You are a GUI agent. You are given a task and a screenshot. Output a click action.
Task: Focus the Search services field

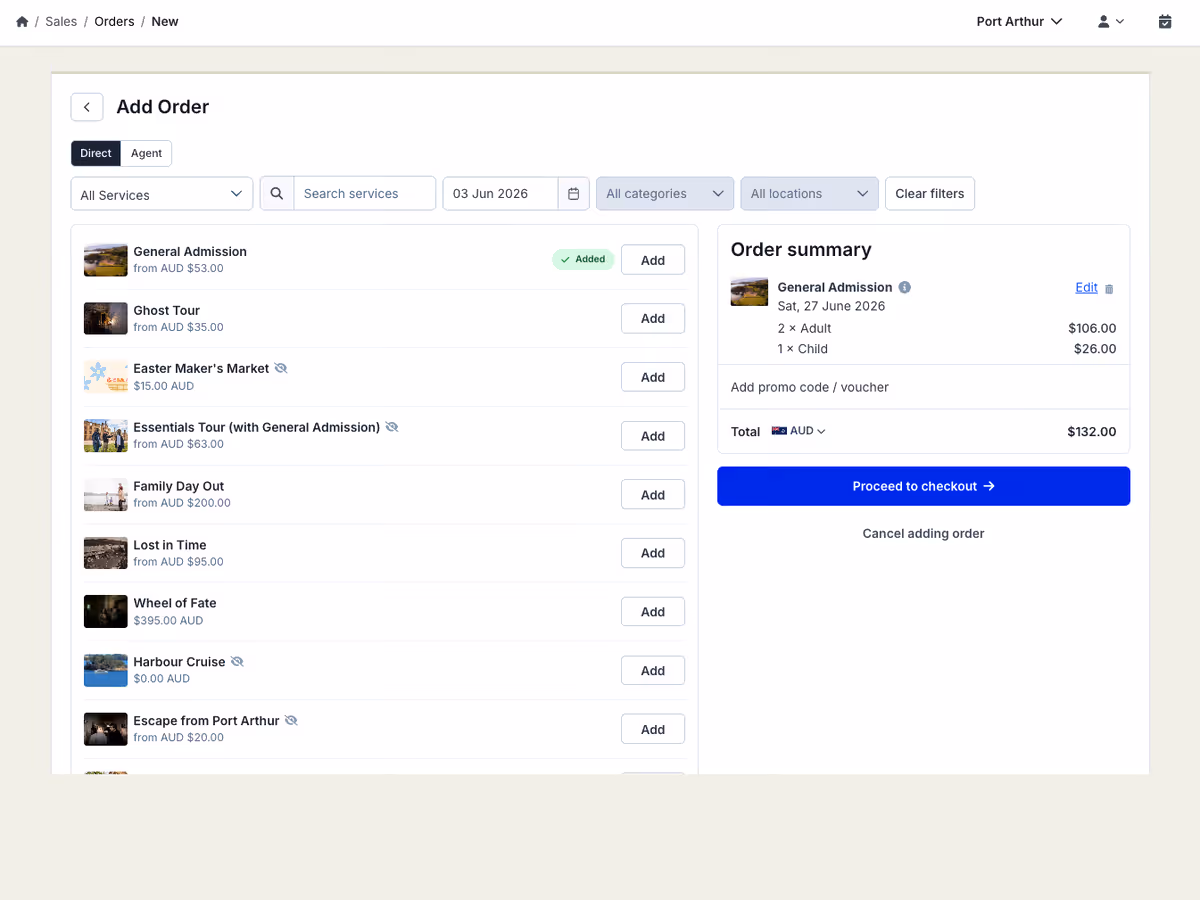pyautogui.click(x=364, y=193)
